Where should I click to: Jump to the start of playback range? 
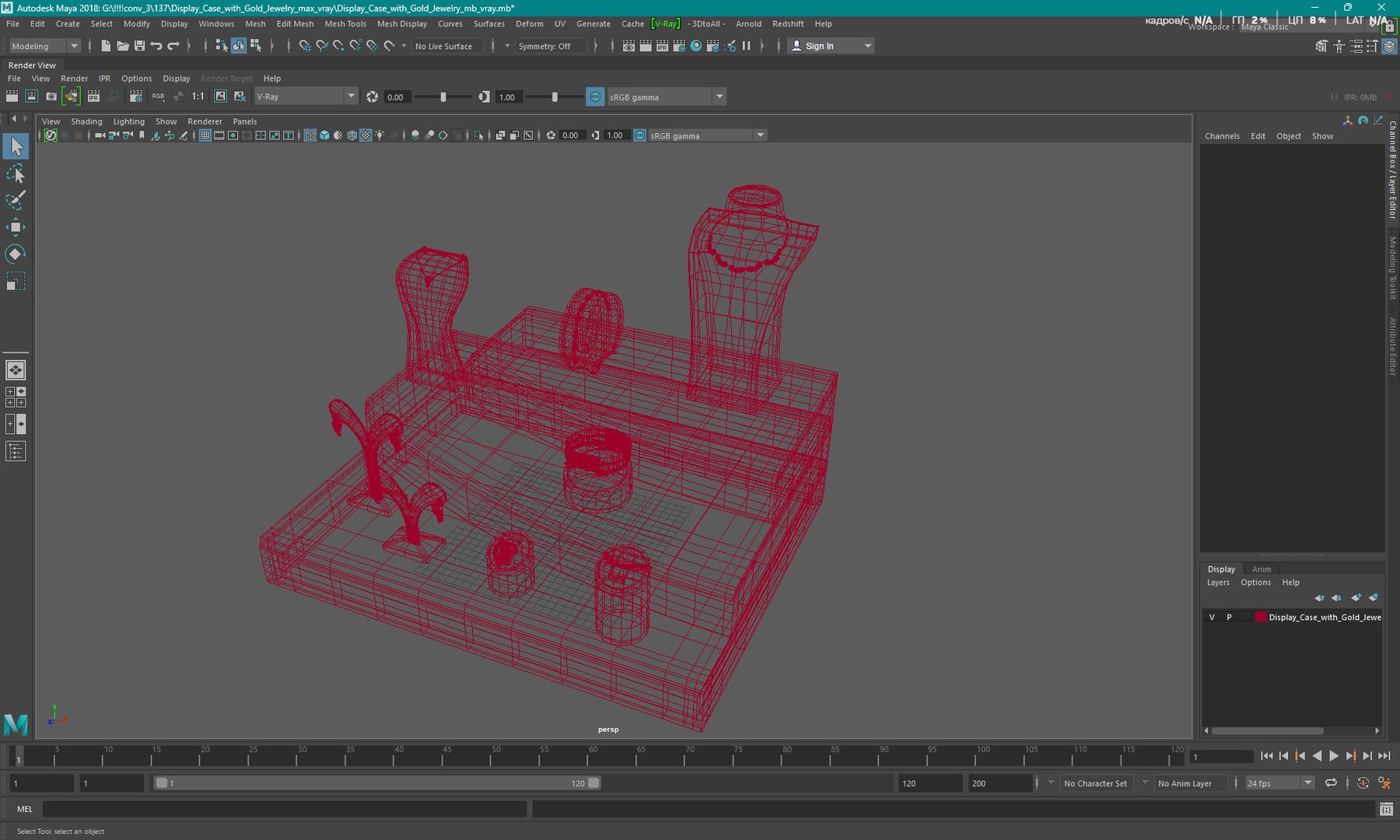1266,756
